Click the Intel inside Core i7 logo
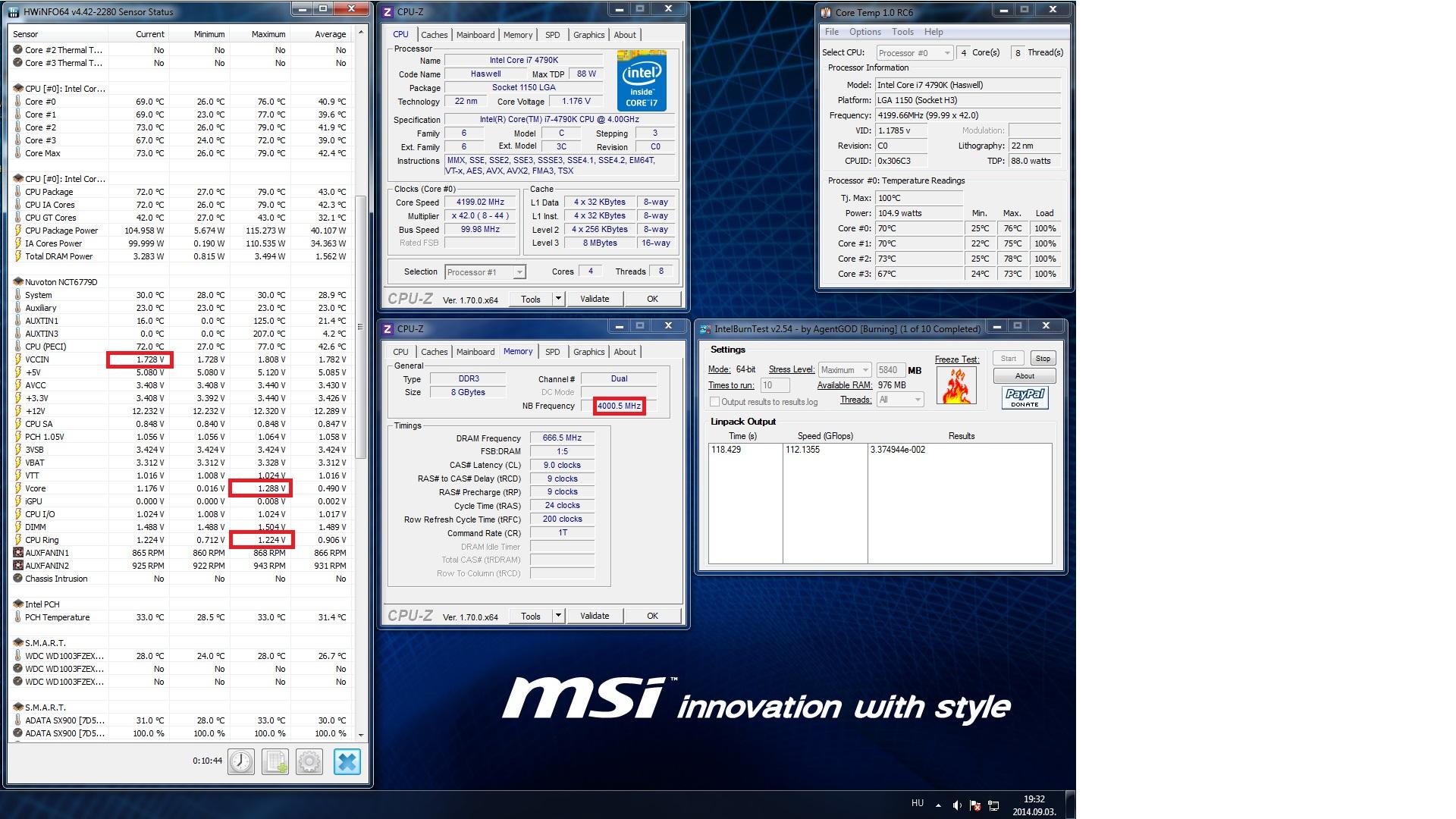This screenshot has width=1456, height=819. tap(642, 81)
